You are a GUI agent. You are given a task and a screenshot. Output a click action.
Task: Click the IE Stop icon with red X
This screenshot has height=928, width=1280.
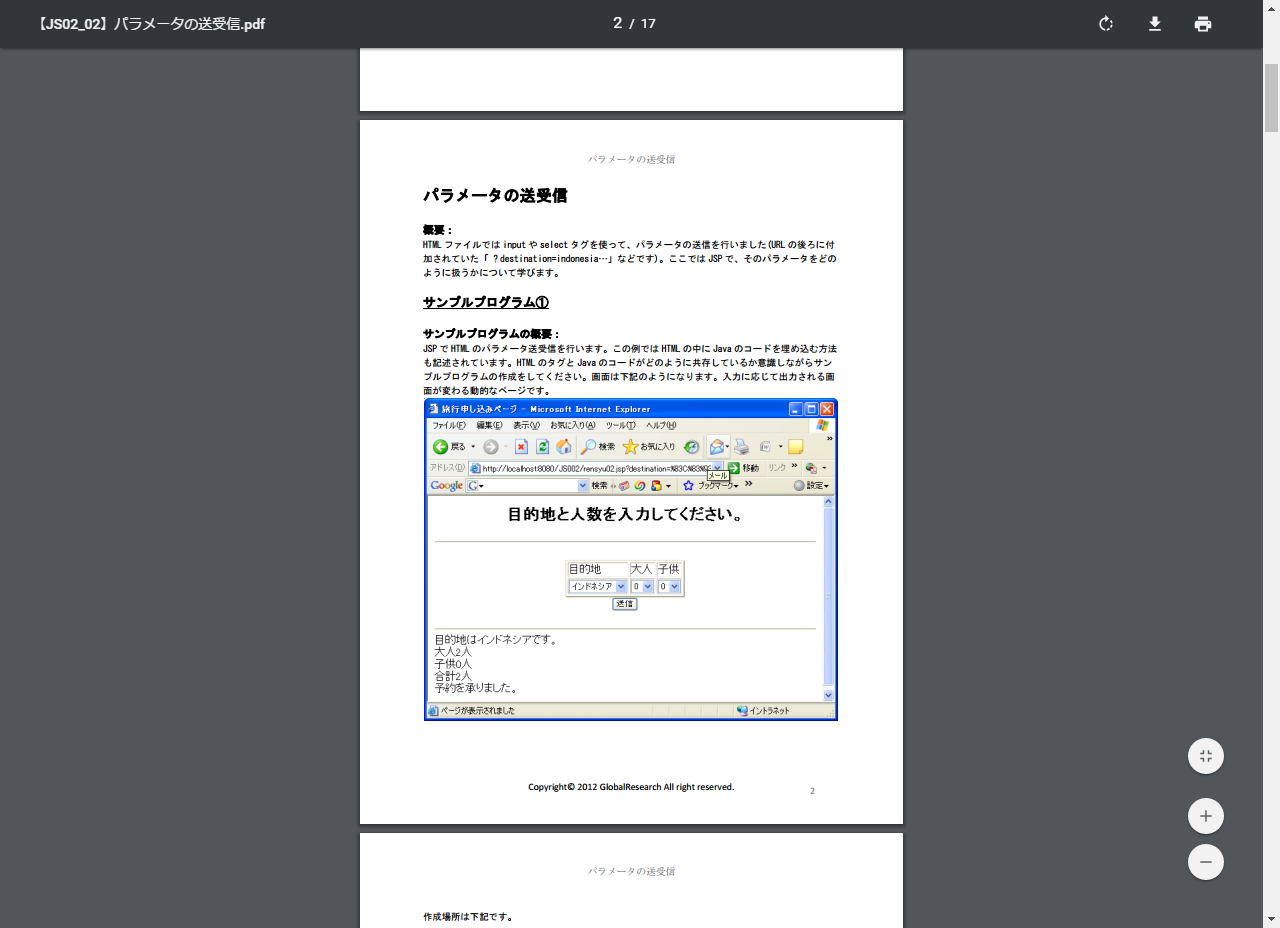point(521,447)
